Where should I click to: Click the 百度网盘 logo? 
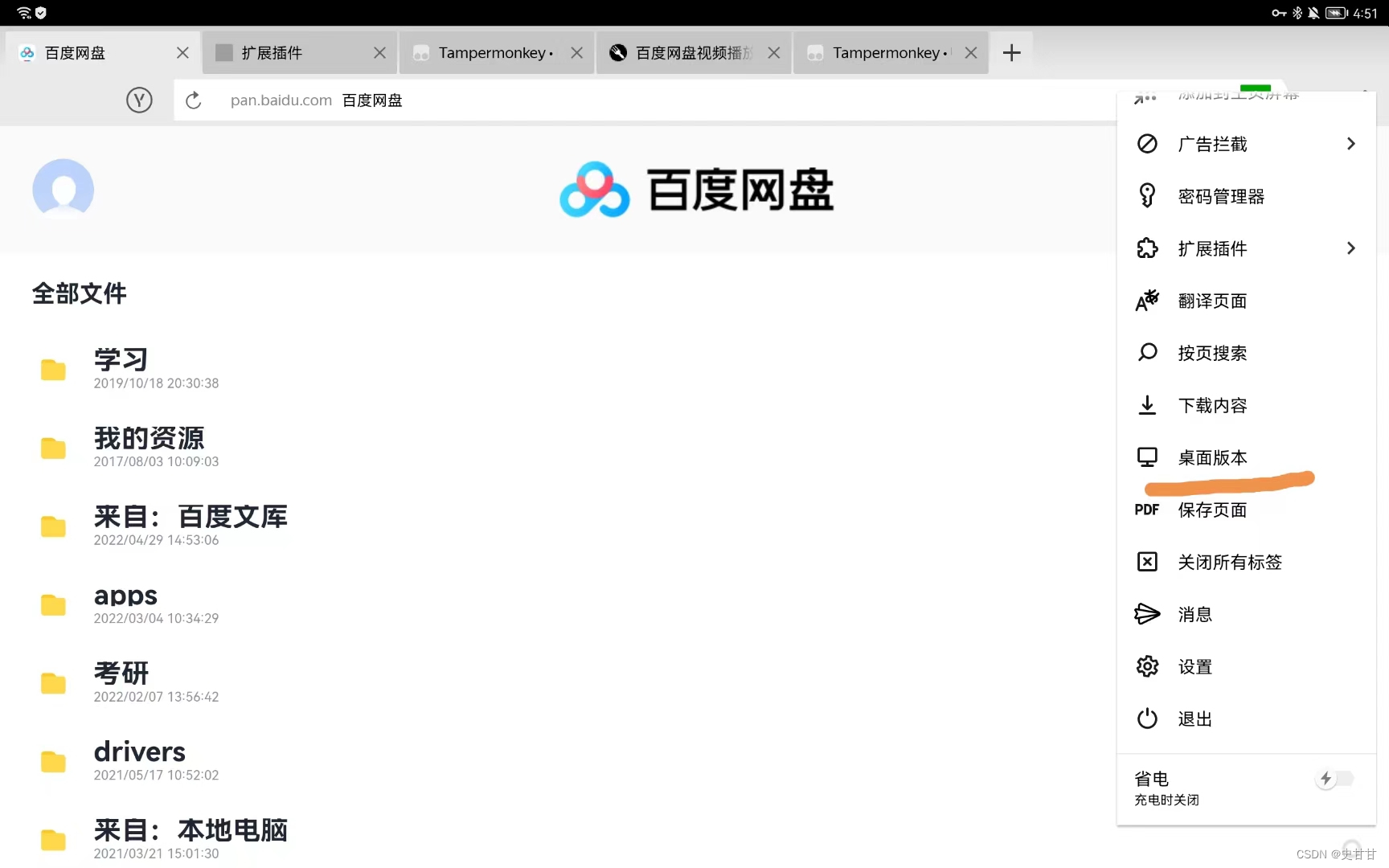[696, 190]
